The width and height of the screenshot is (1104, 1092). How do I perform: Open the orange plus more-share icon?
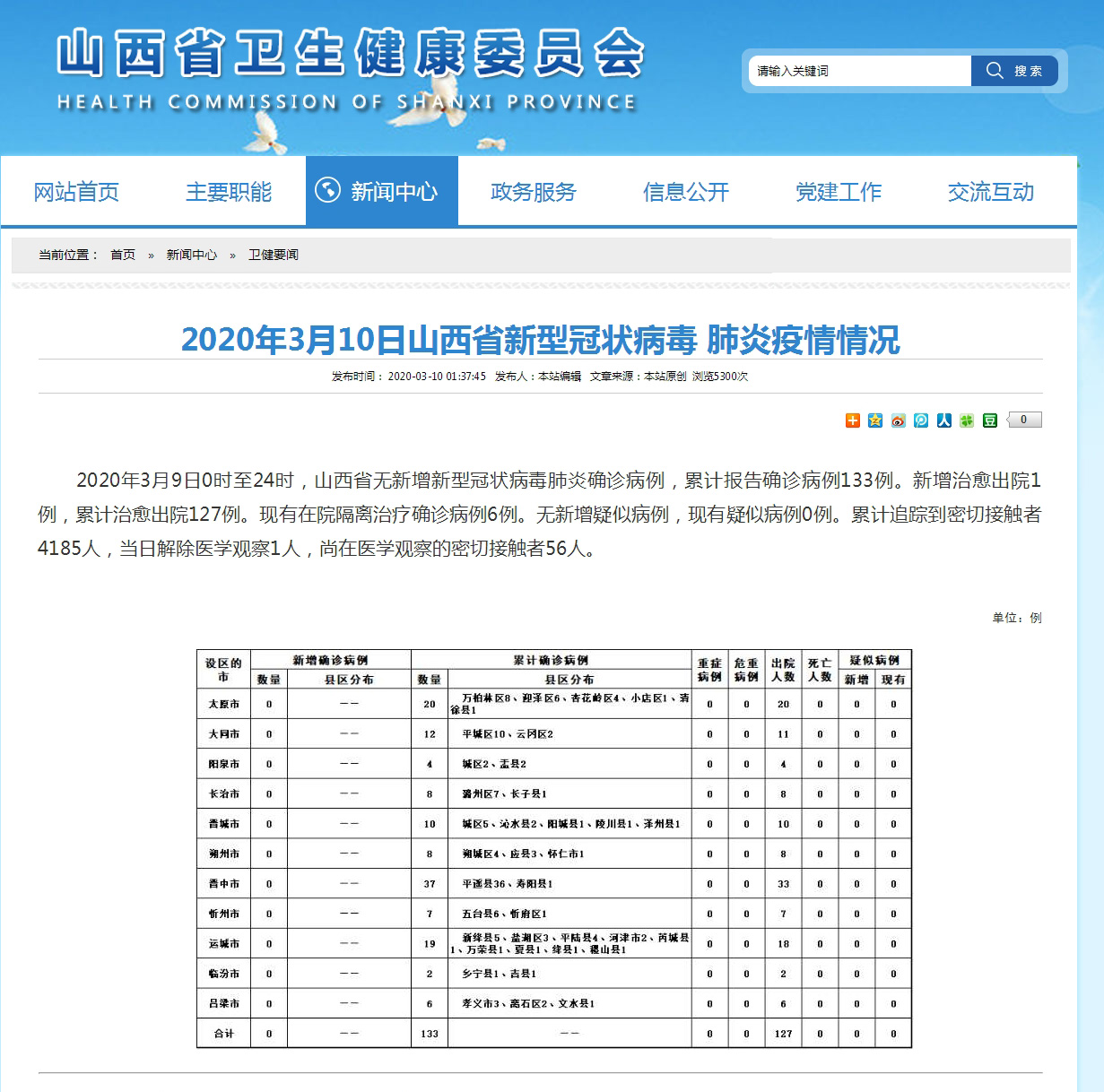(853, 420)
